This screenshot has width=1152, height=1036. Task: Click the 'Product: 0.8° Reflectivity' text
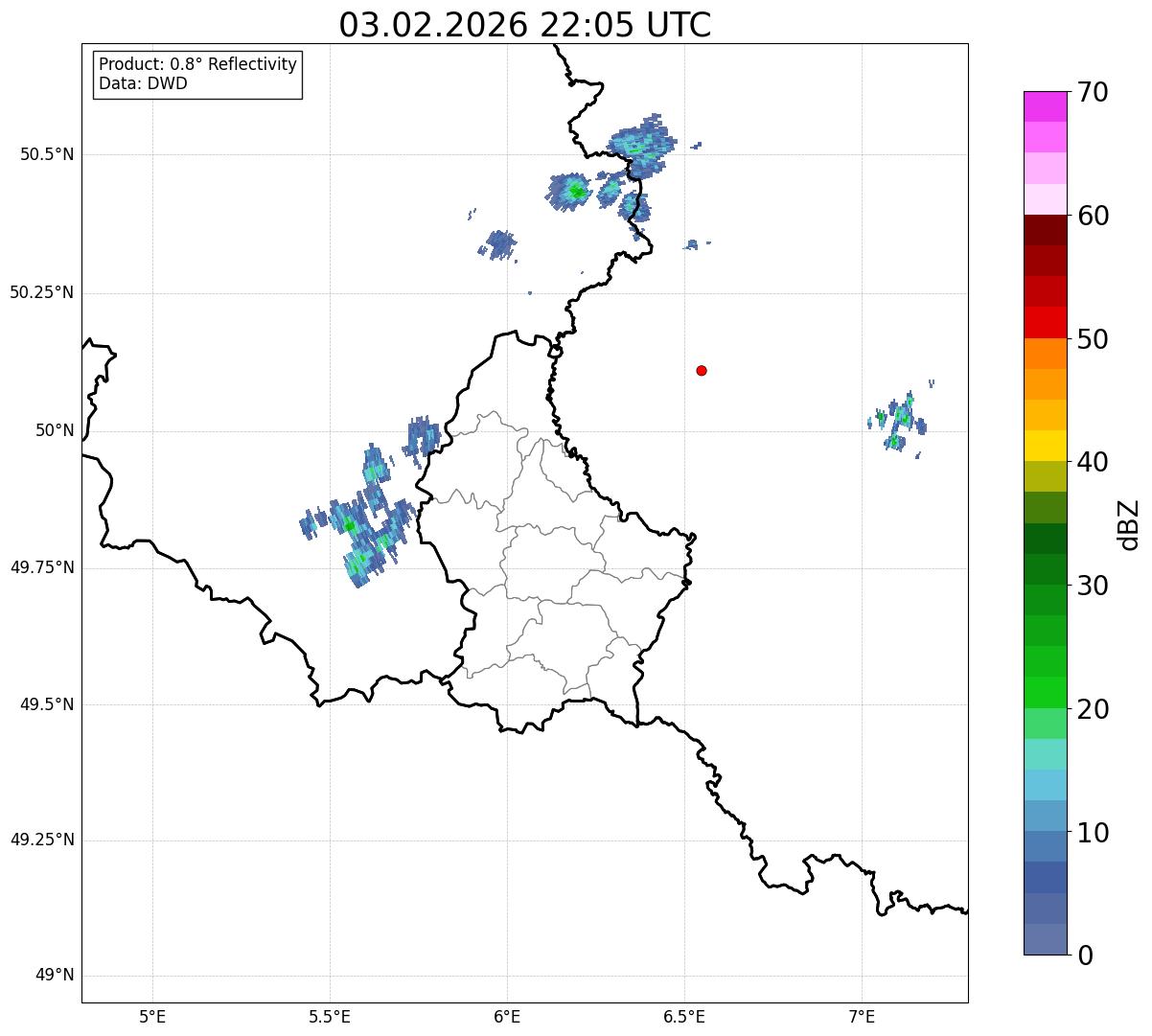198,64
